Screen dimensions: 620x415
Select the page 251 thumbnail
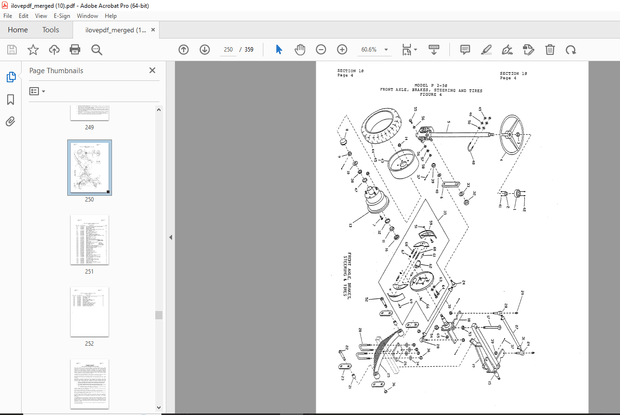89,240
